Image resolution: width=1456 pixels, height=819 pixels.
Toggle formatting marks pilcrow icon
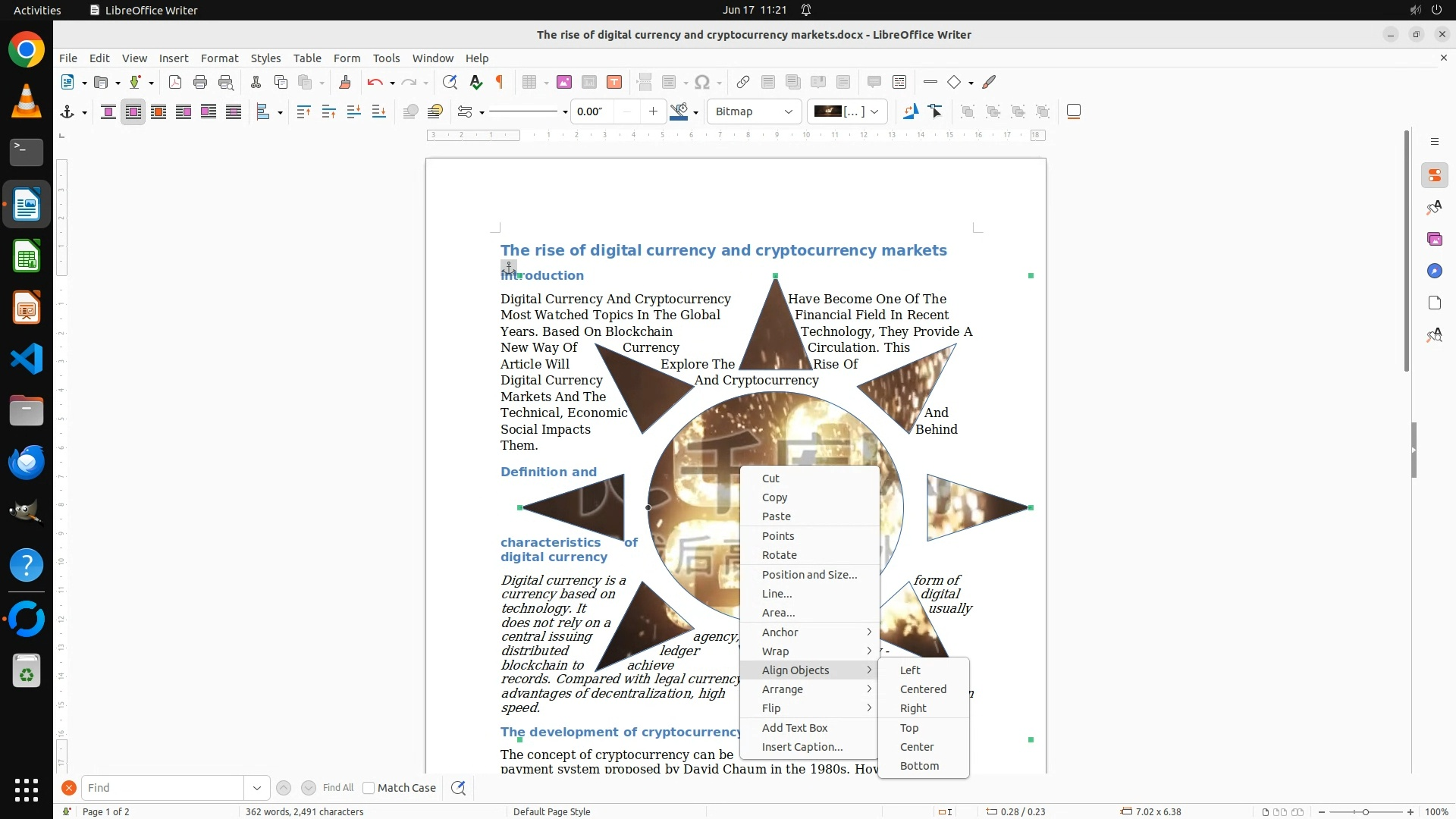coord(500,82)
